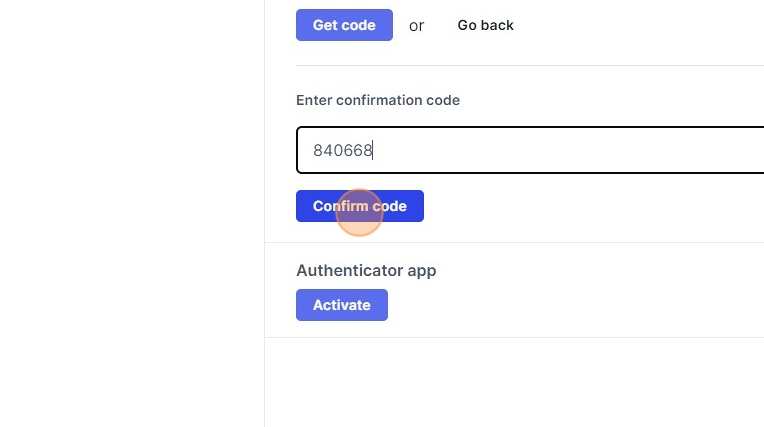Place the cursor in the empty area of the code field
Image resolution: width=764 pixels, height=427 pixels.
(x=565, y=150)
